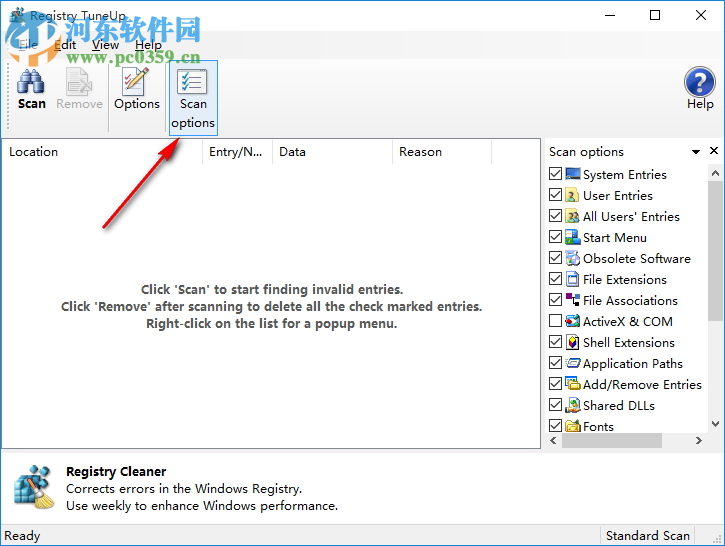Viewport: 725px width, 546px height.
Task: Click the Scan options horizontal scrollbar thumb
Action: [x=612, y=441]
